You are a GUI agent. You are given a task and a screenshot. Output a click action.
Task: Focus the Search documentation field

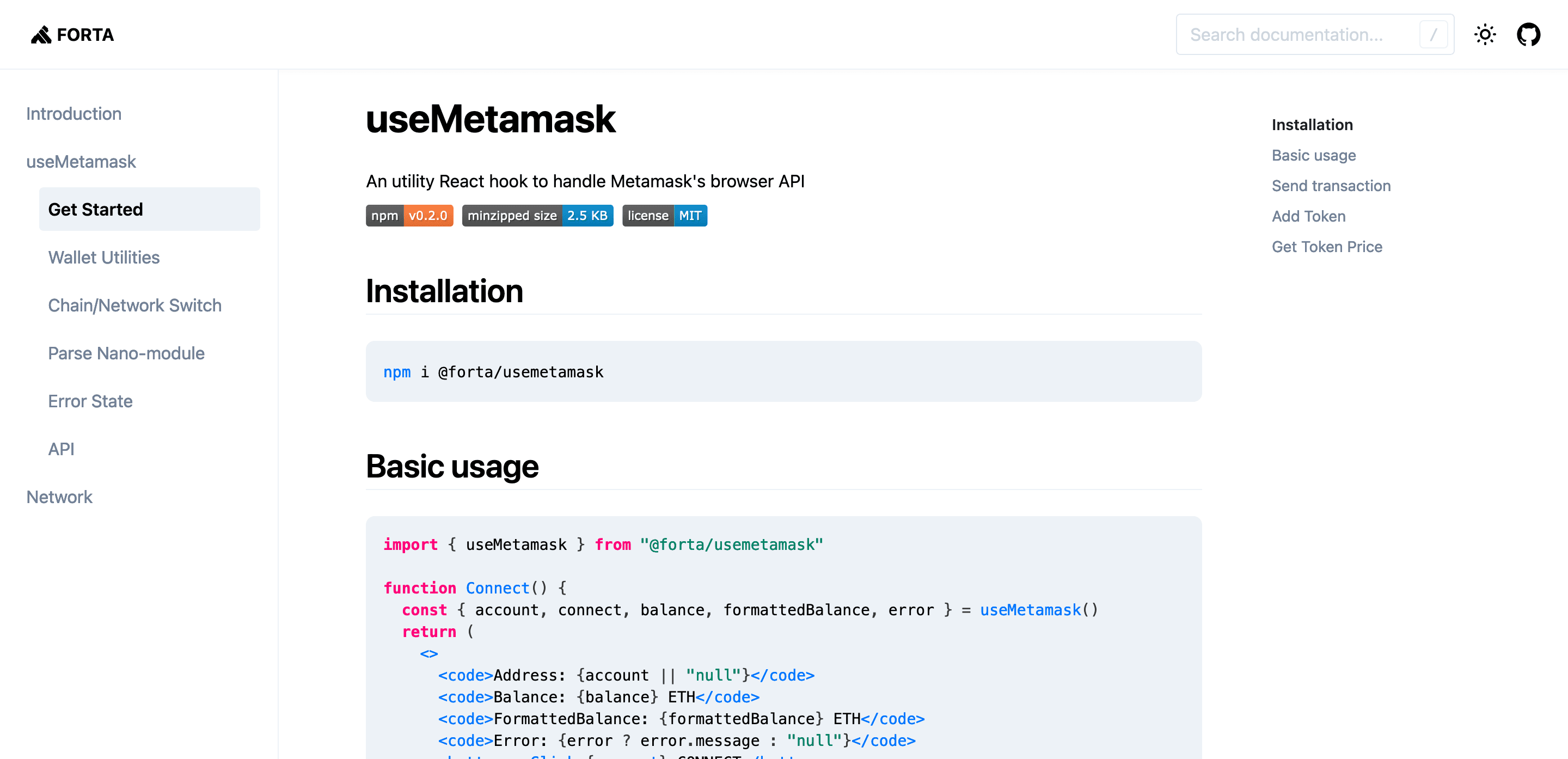(x=1296, y=35)
